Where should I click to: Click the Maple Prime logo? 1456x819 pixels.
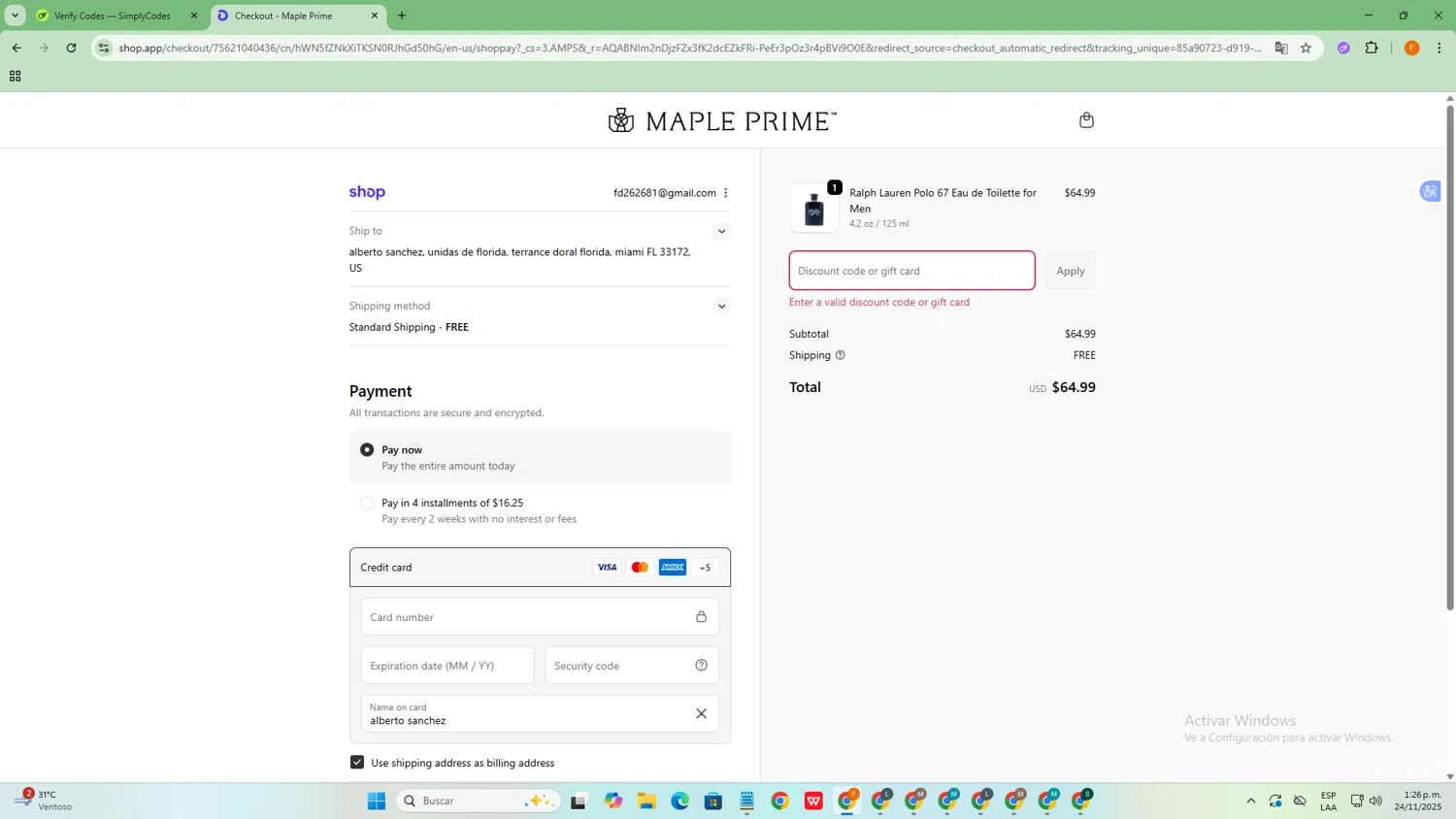point(722,120)
